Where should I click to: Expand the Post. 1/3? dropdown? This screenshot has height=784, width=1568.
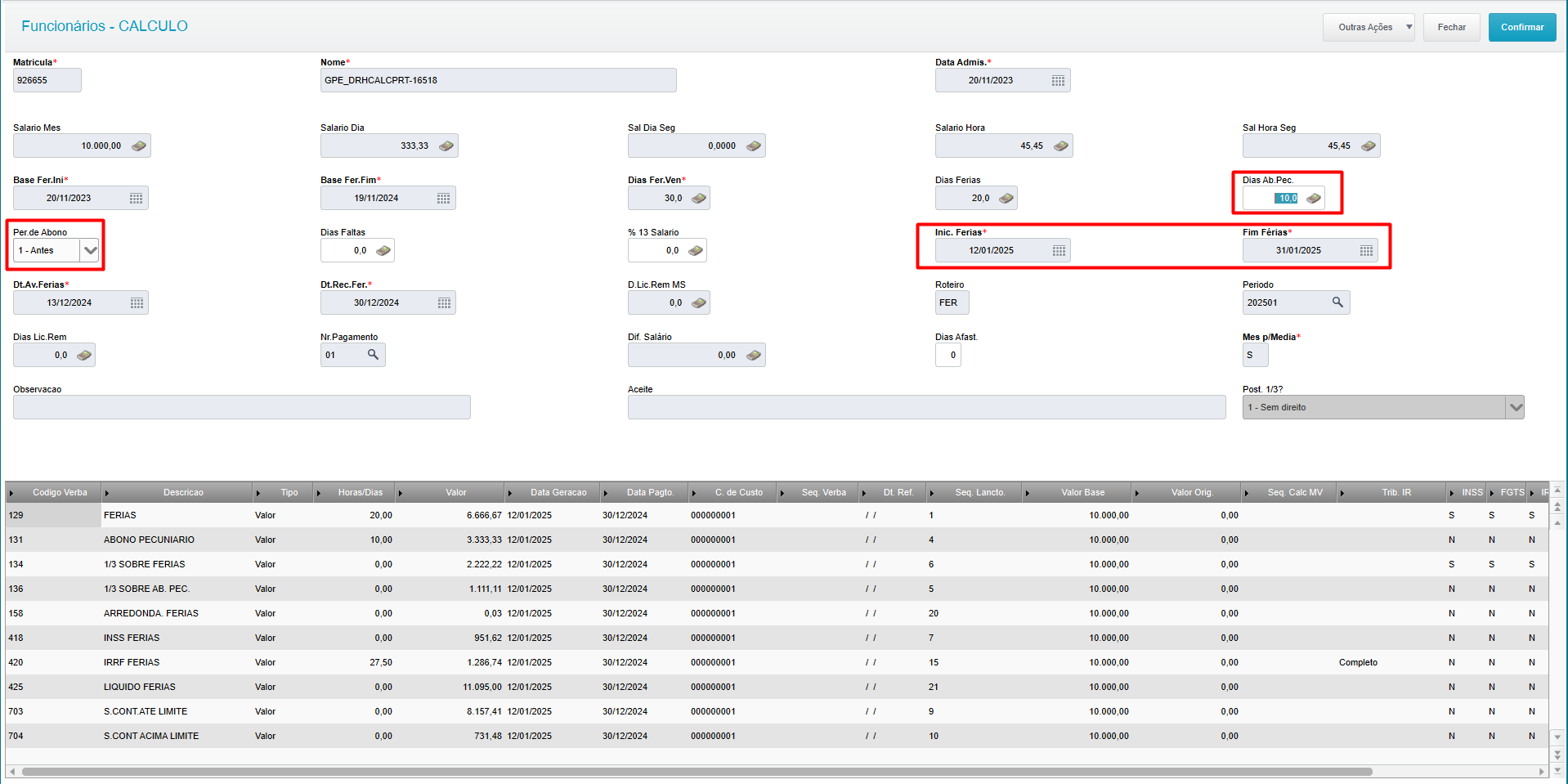pos(1516,407)
